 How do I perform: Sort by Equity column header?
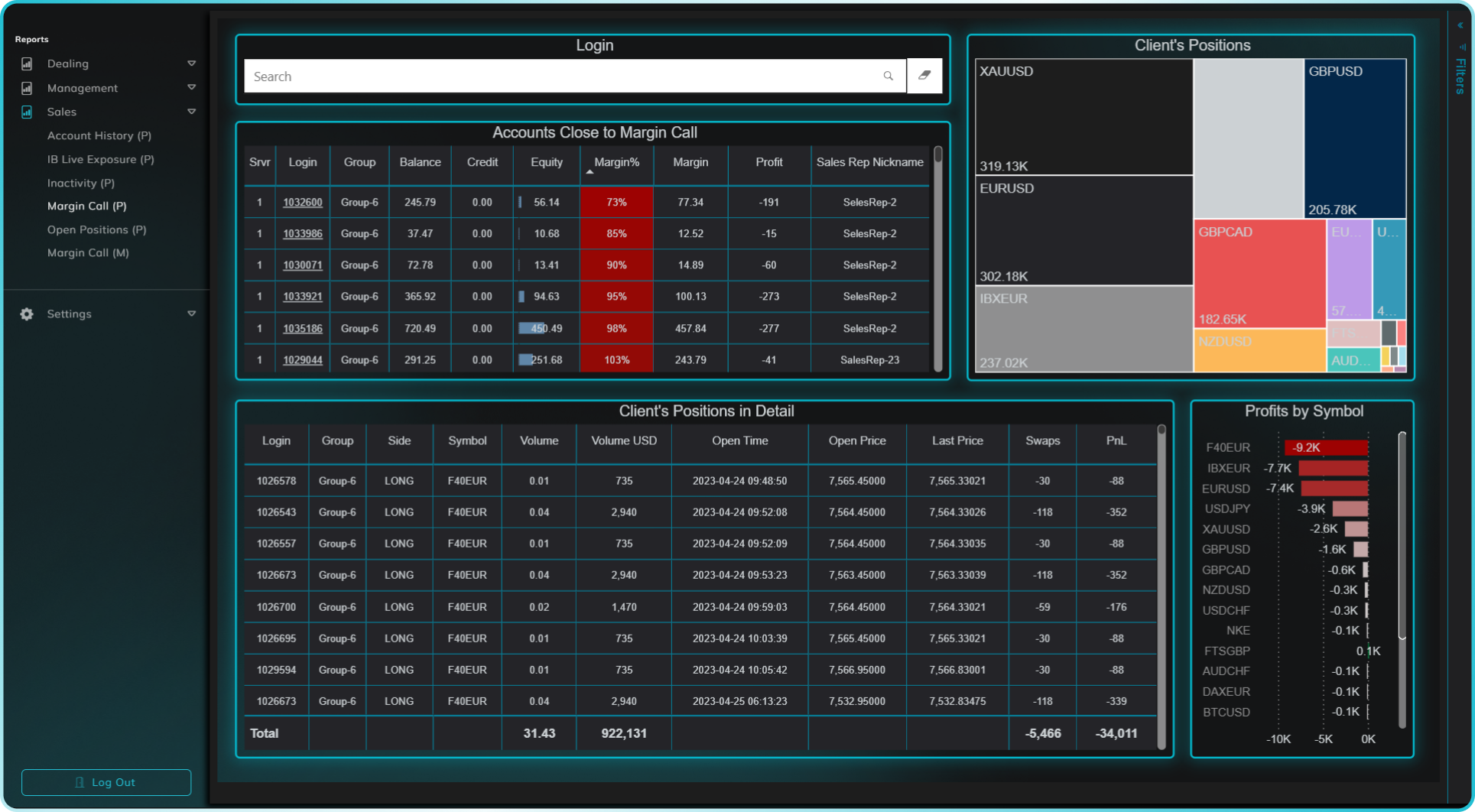click(x=547, y=162)
